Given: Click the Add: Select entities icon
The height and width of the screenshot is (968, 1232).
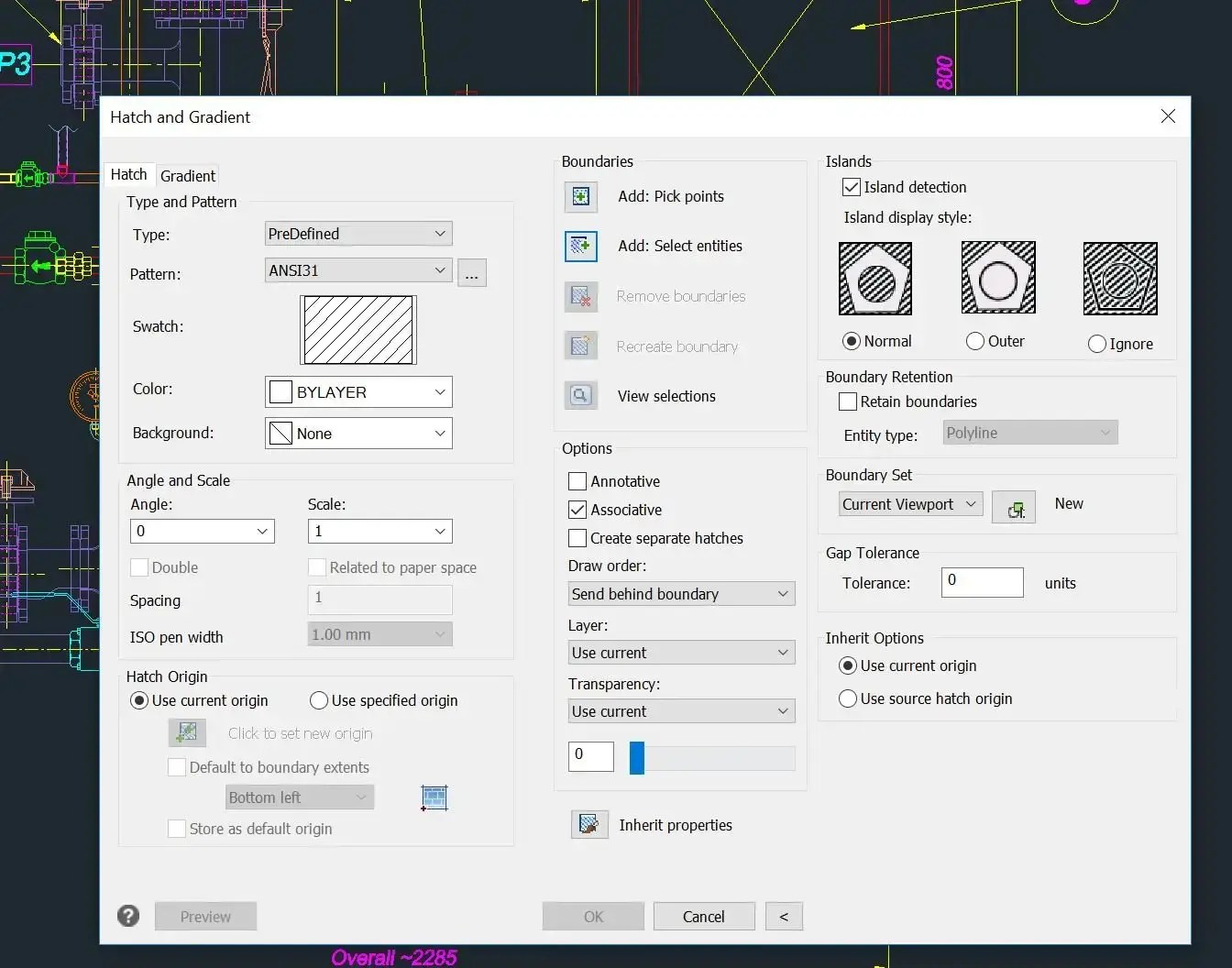Looking at the screenshot, I should 581,246.
